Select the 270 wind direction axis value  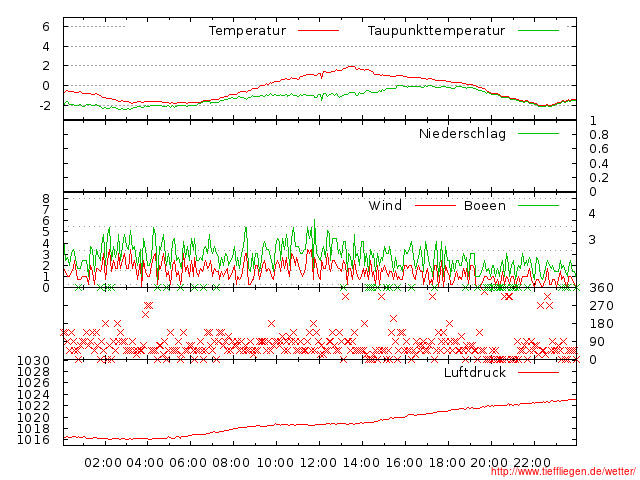click(x=601, y=306)
